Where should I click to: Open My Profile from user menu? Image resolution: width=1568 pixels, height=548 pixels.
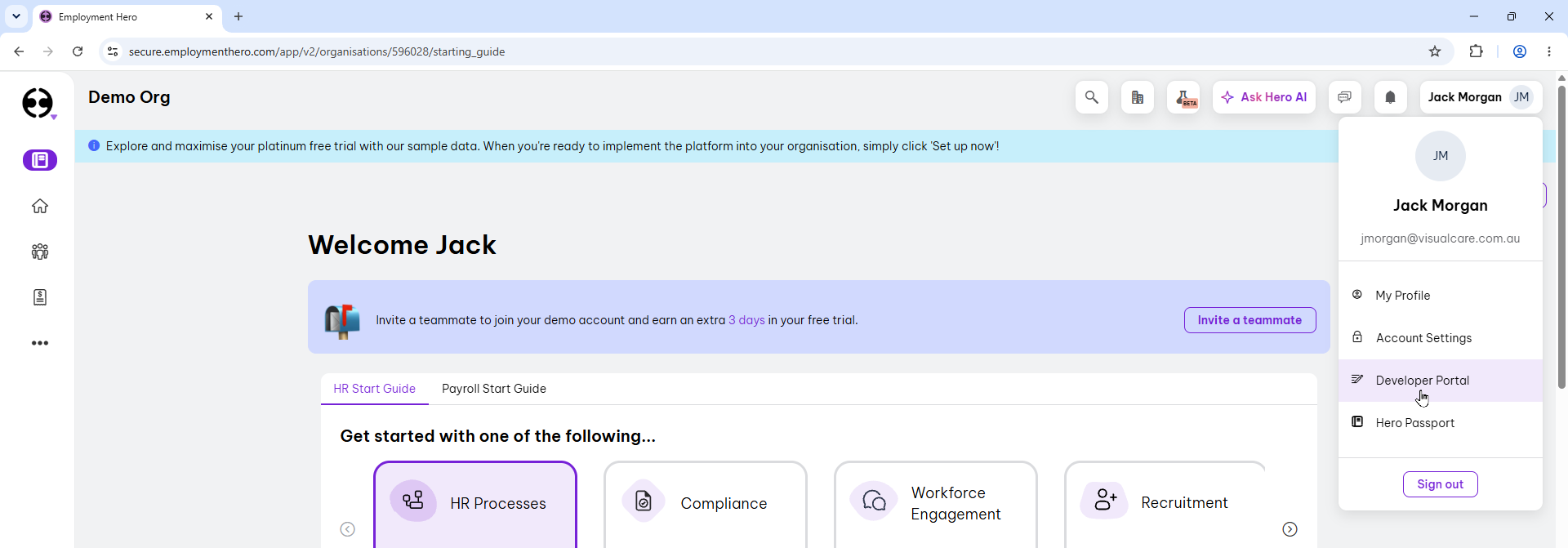[x=1441, y=296]
